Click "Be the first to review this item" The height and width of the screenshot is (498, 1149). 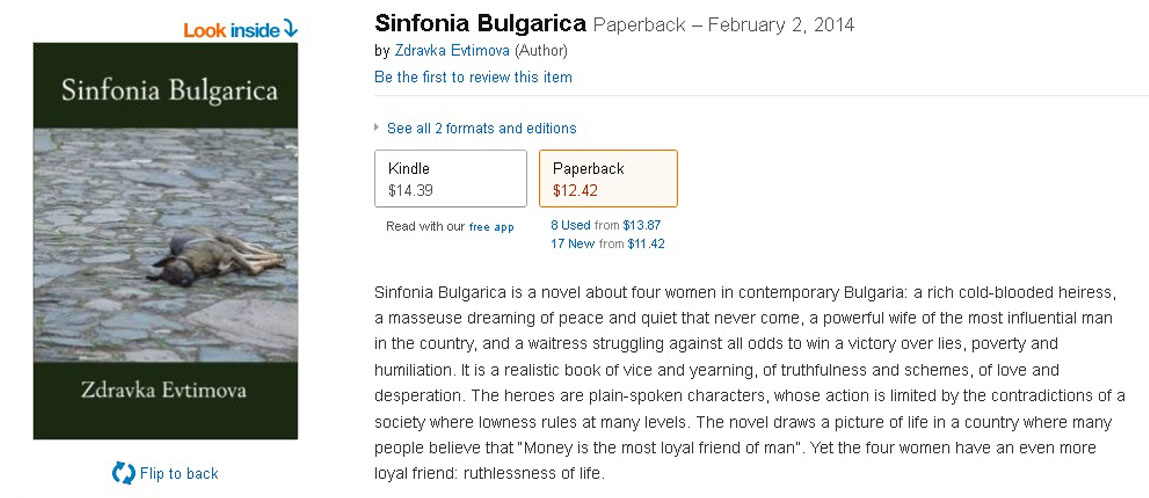coord(473,77)
